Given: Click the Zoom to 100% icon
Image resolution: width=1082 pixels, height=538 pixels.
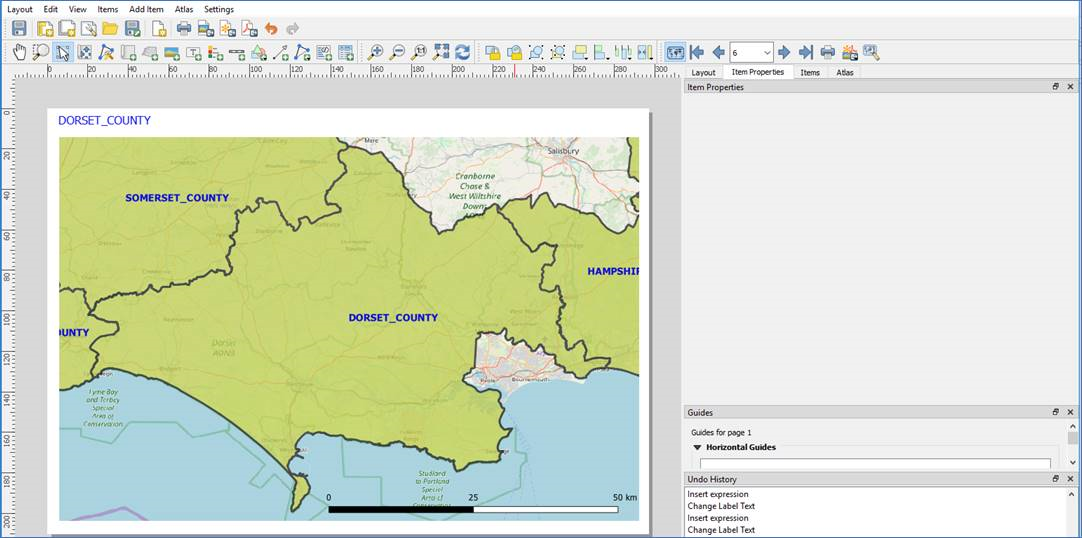Looking at the screenshot, I should click(419, 52).
